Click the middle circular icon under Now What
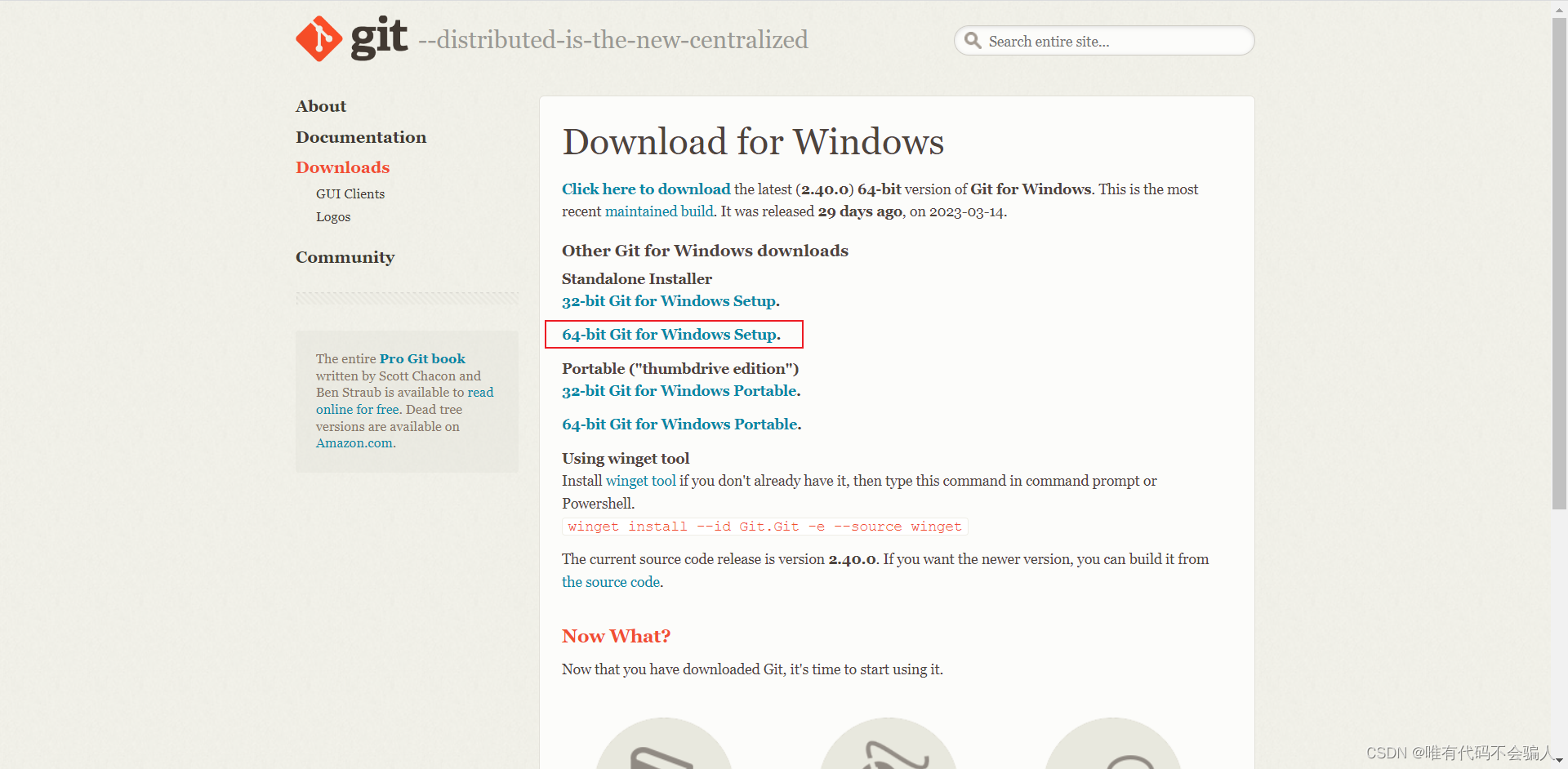Image resolution: width=1568 pixels, height=769 pixels. pos(889,744)
